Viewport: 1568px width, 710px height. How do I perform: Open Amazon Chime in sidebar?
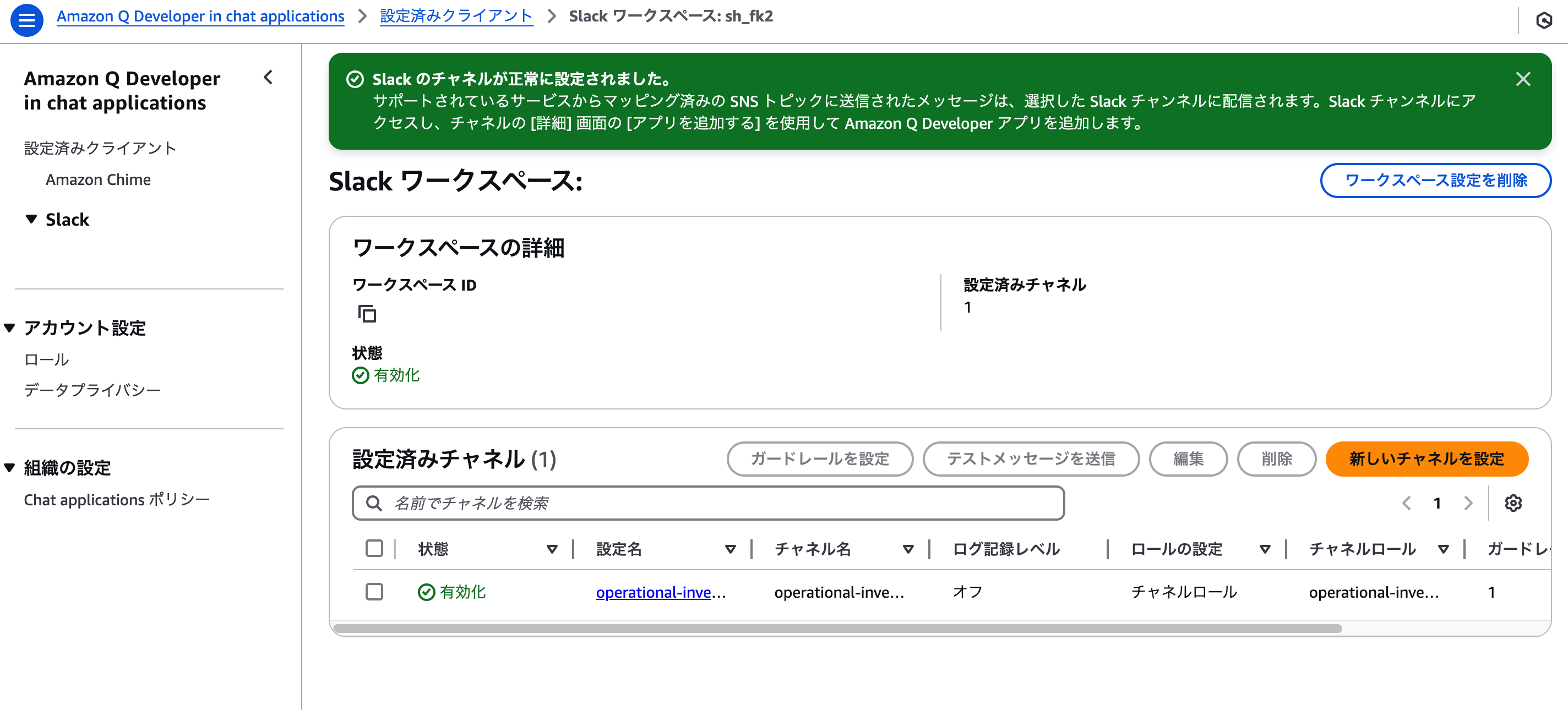[x=98, y=179]
